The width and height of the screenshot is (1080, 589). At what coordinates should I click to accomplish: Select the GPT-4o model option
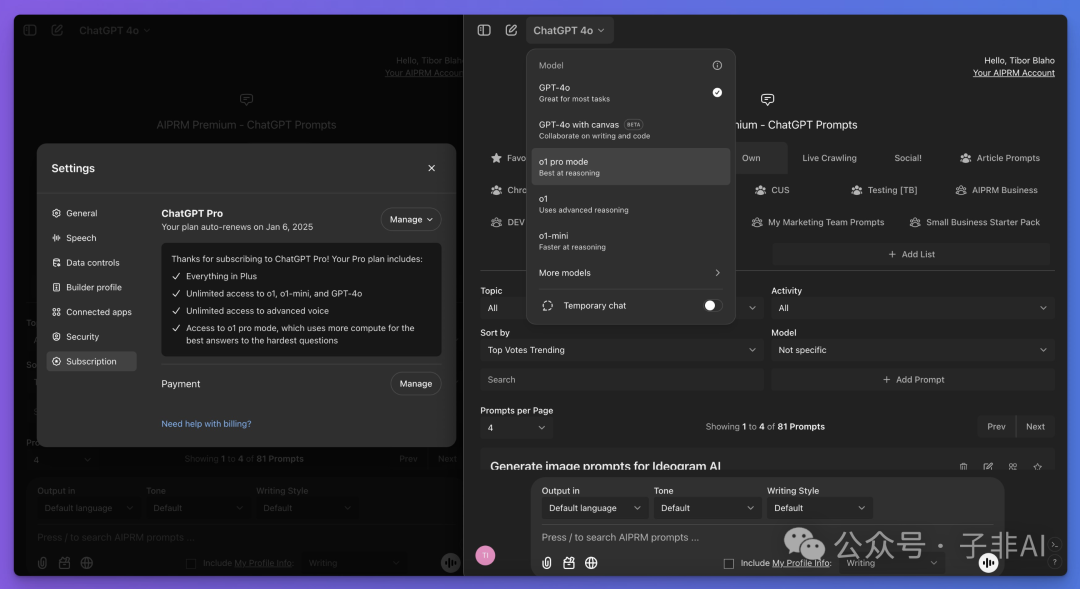(630, 92)
